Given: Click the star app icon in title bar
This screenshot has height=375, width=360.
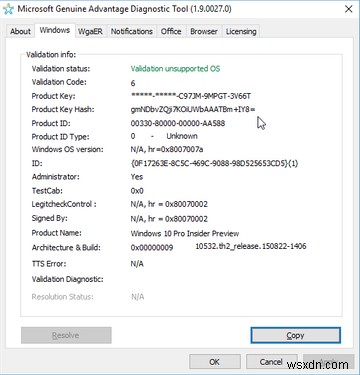Looking at the screenshot, I should pos(8,9).
